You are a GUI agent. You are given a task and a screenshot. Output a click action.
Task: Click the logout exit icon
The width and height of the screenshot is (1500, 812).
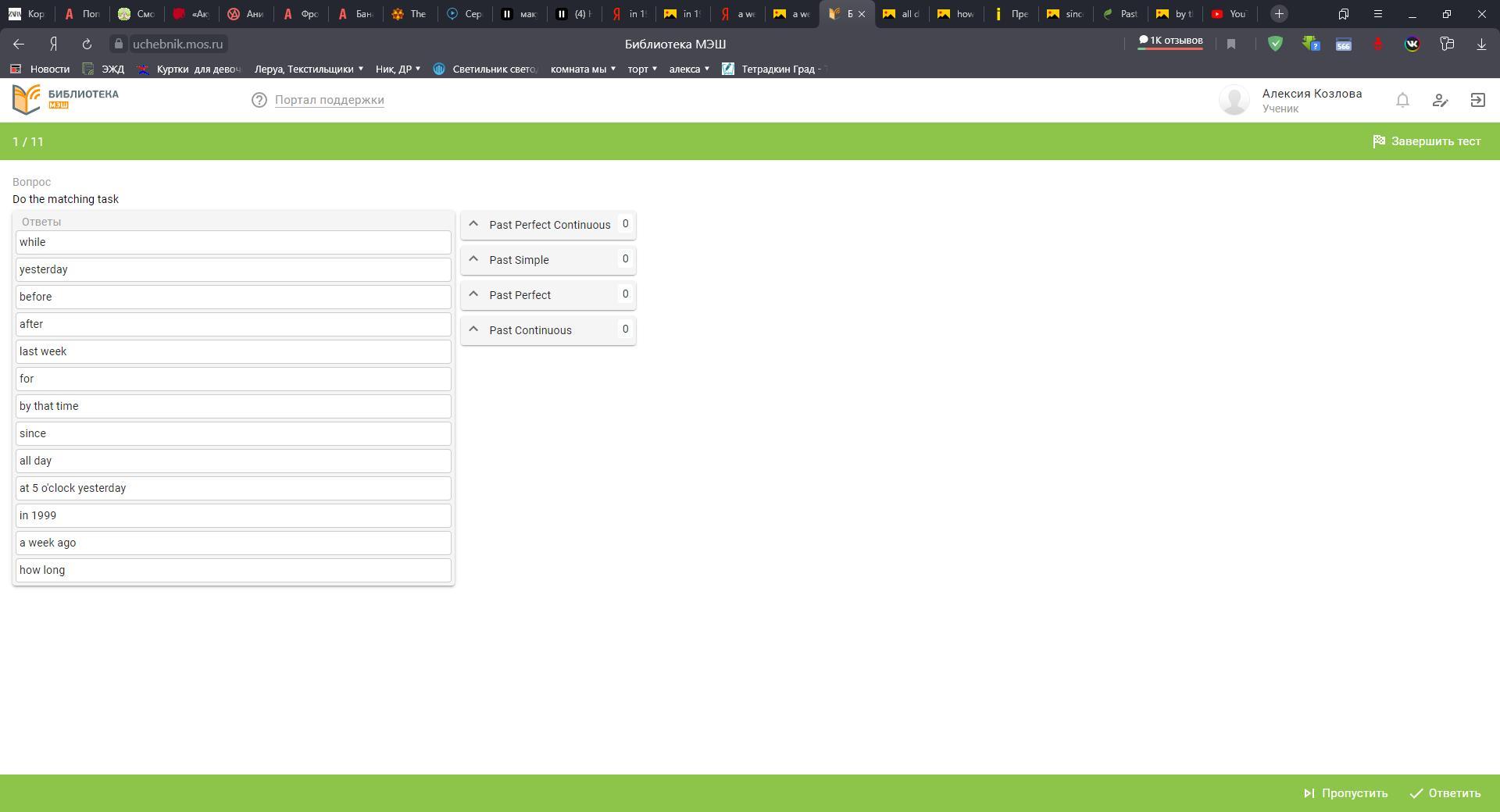1477,100
